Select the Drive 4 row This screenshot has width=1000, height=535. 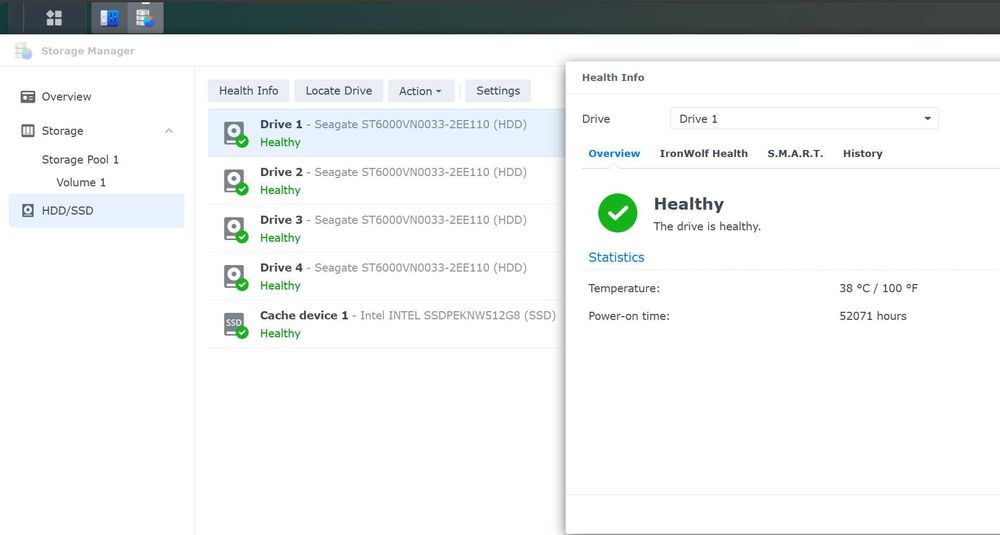click(386, 277)
